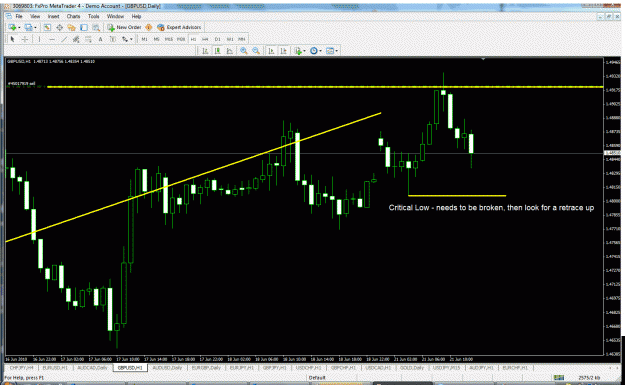Click the '2575/2 kb' traffic status
625x385 pixels.
pos(589,377)
